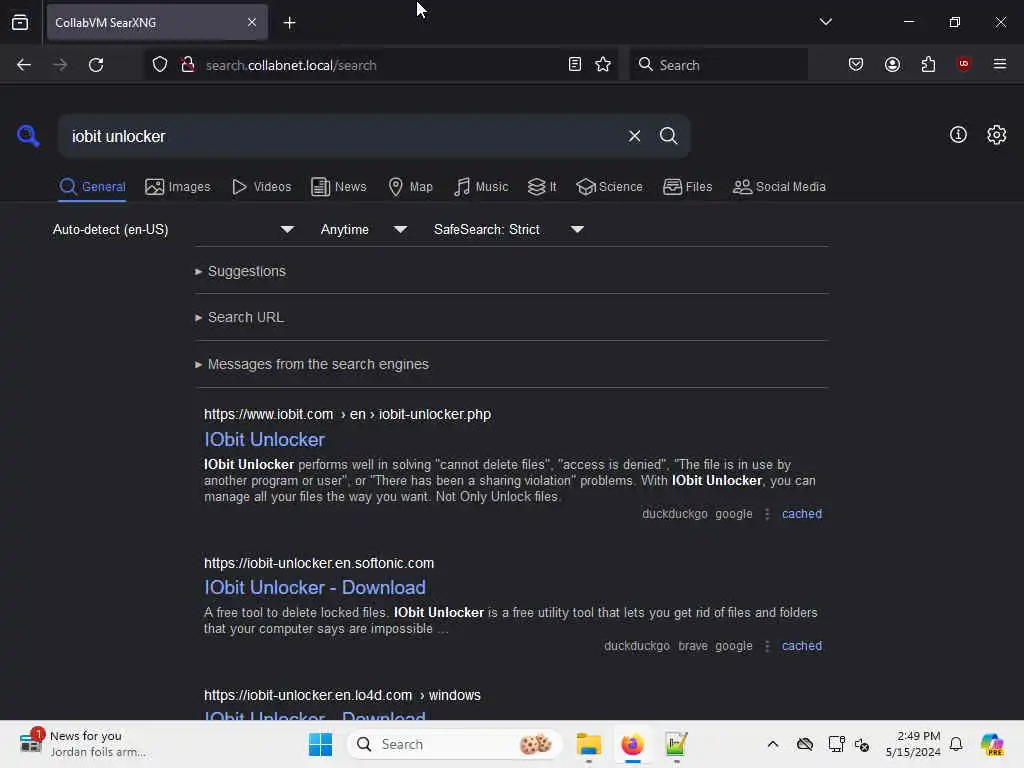Click the insecure connection padlock icon
1024x768 pixels.
[188, 65]
